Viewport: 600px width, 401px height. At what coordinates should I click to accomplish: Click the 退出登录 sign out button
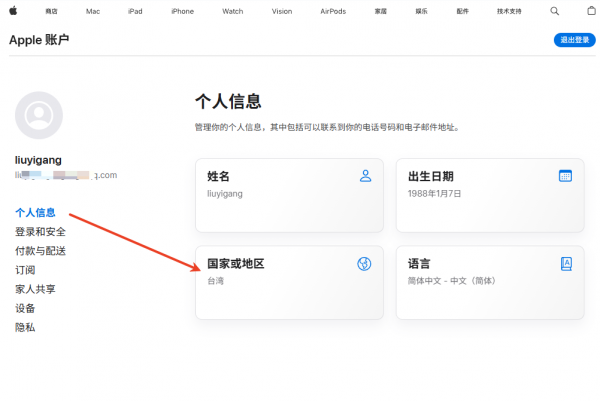coord(575,40)
